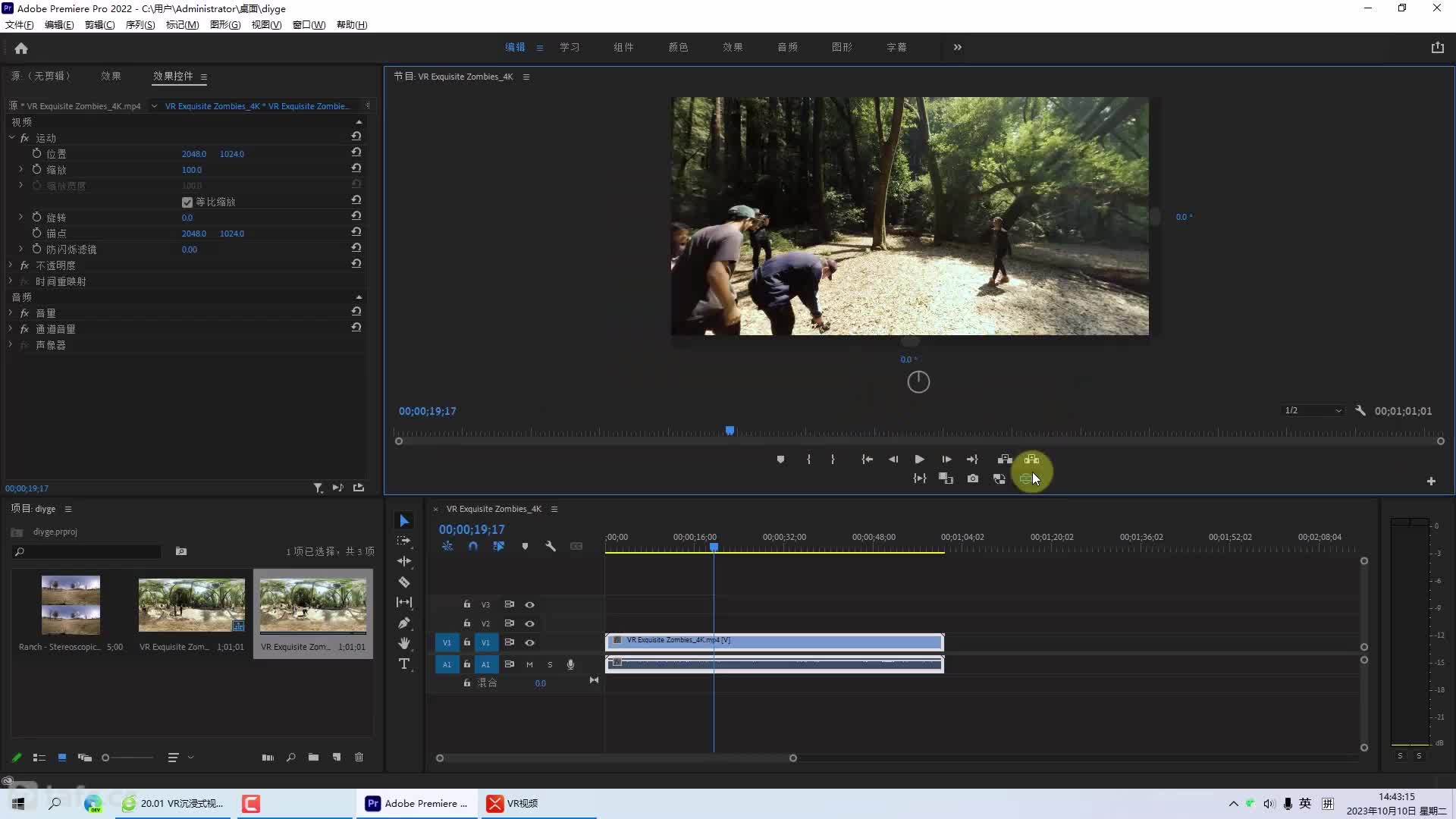Expand the Anti-flicker (防闪烁滤镜) property
The height and width of the screenshot is (819, 1456).
[x=20, y=249]
